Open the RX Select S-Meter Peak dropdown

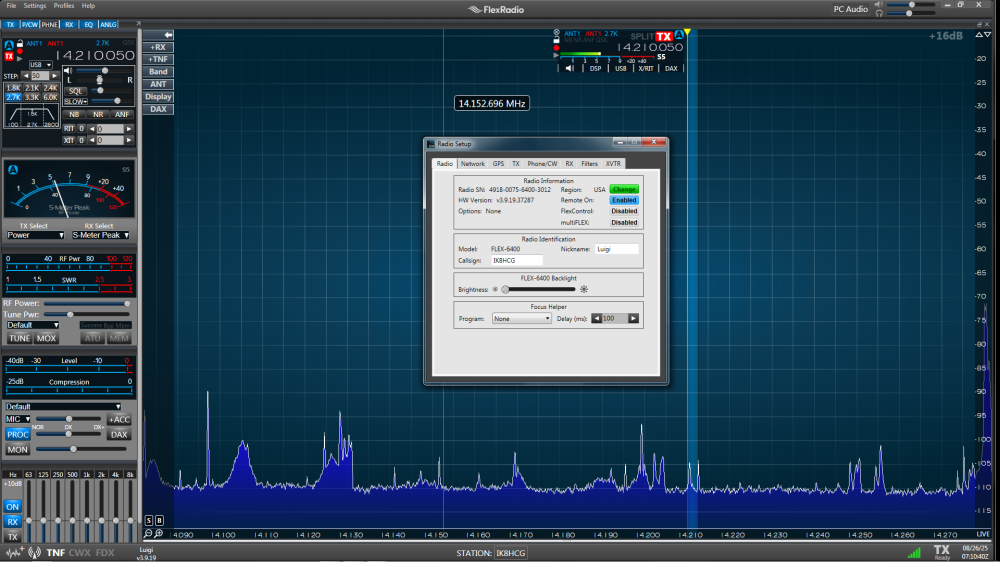coord(100,235)
